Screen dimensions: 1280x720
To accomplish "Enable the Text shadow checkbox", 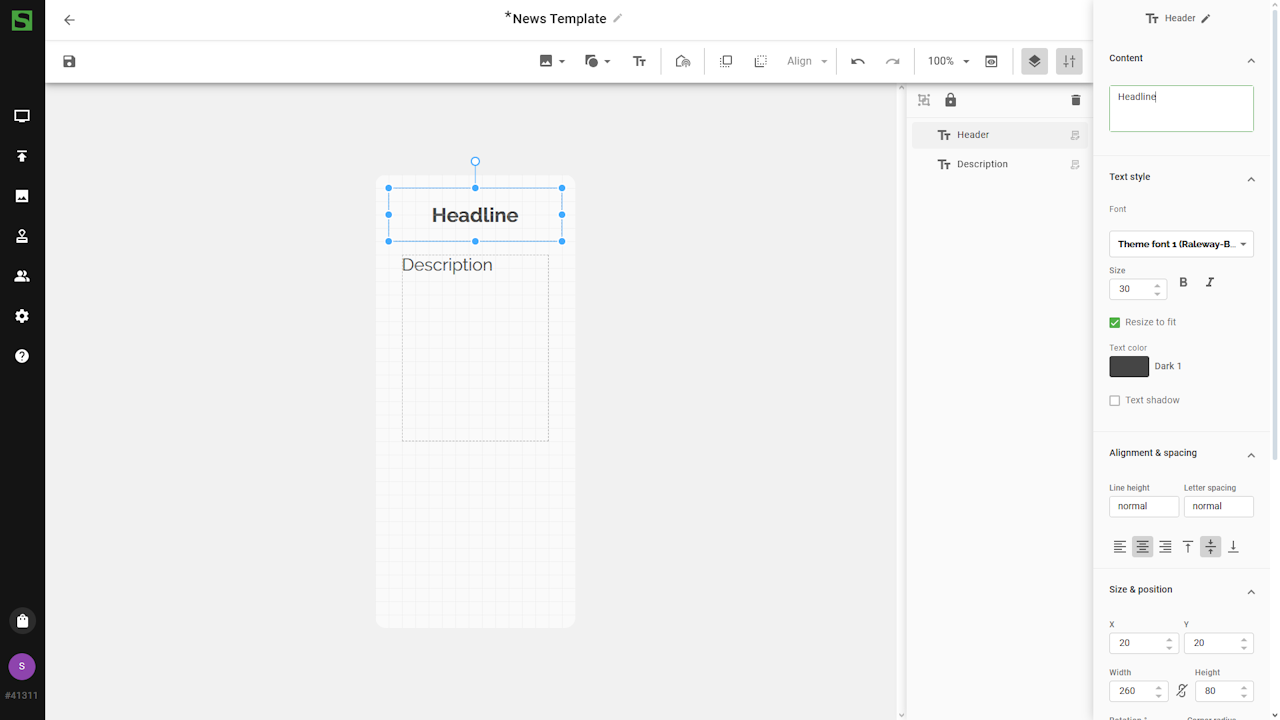I will pos(1115,401).
